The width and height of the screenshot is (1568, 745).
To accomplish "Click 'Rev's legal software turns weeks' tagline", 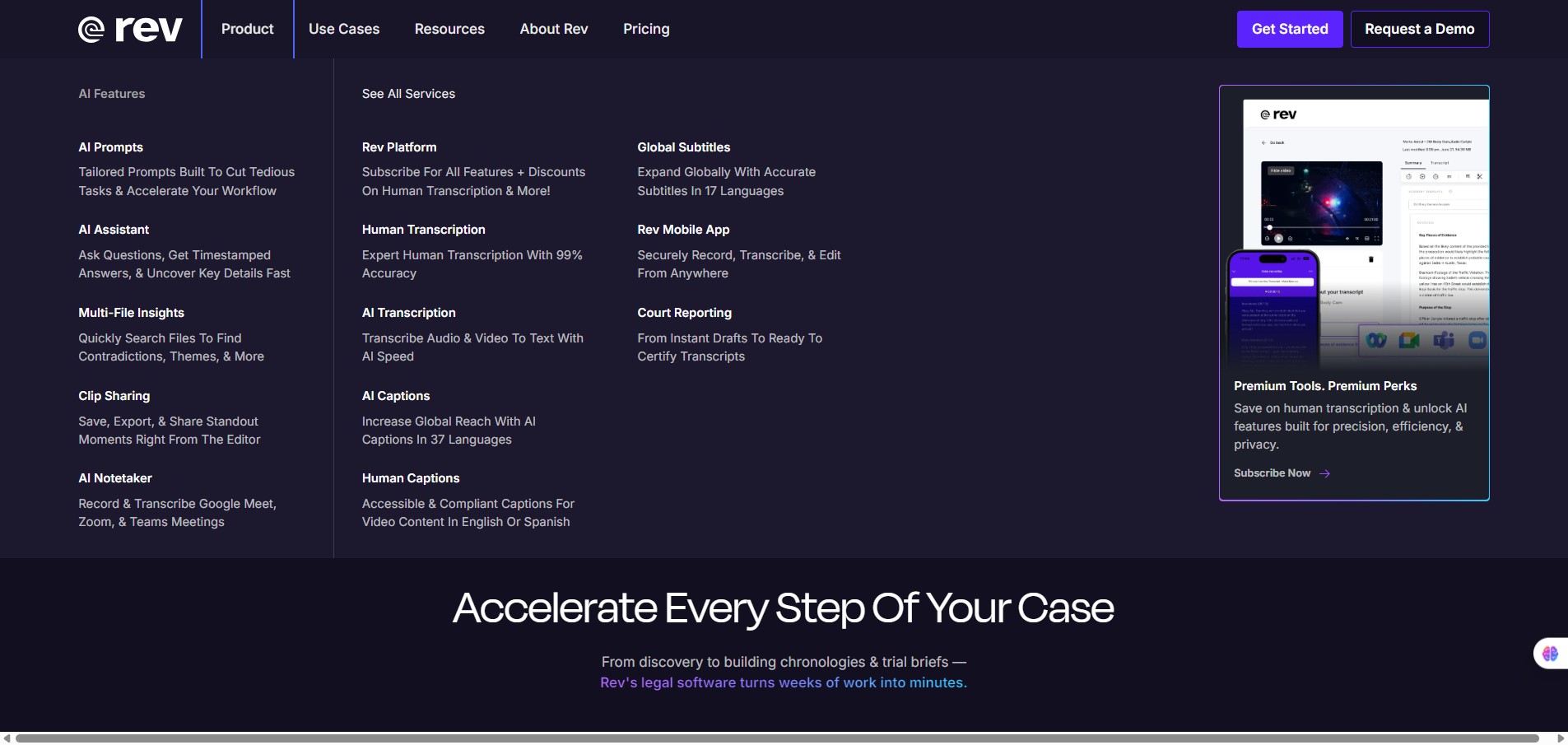I will click(x=783, y=682).
